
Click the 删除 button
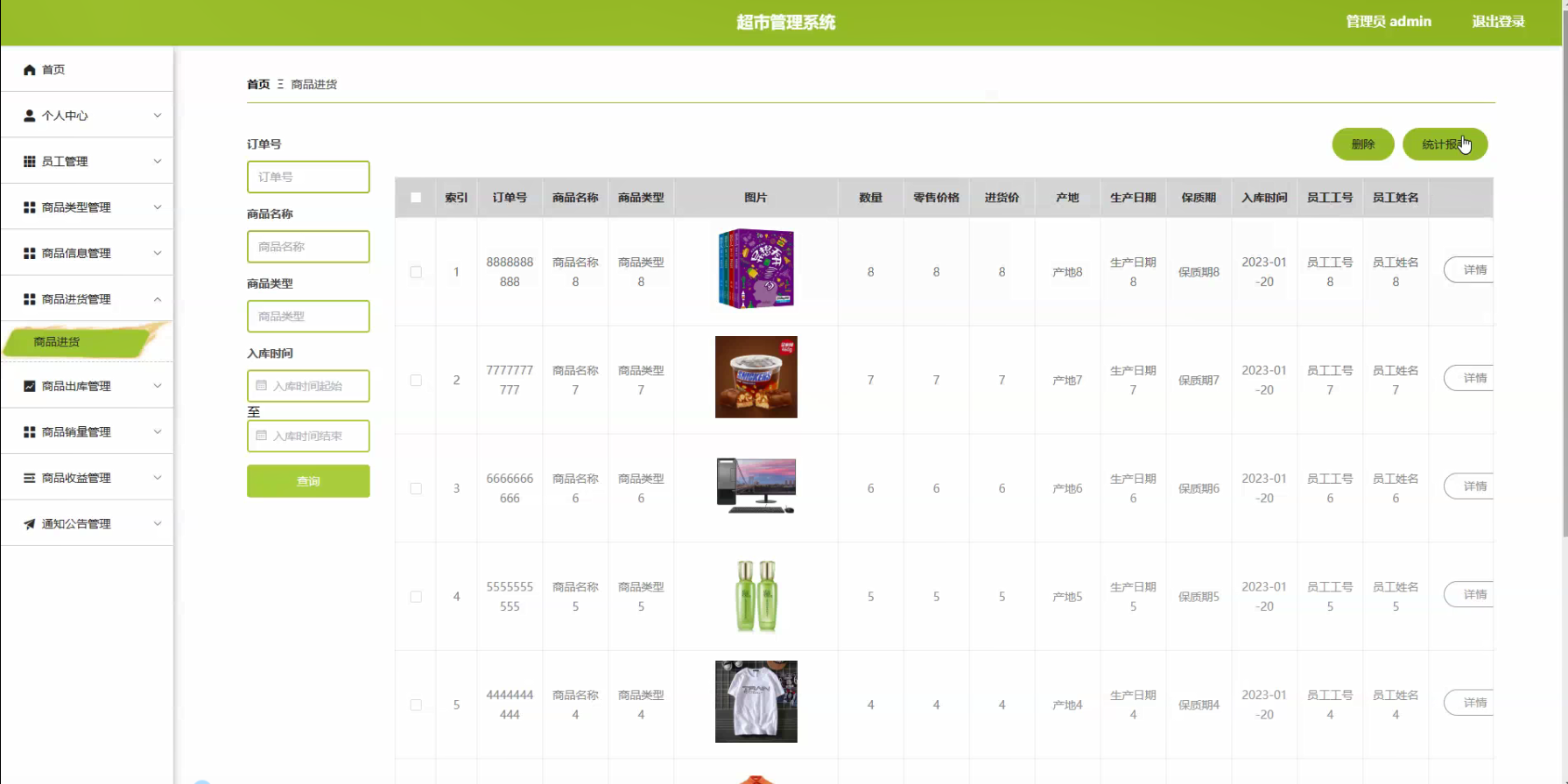[x=1363, y=144]
